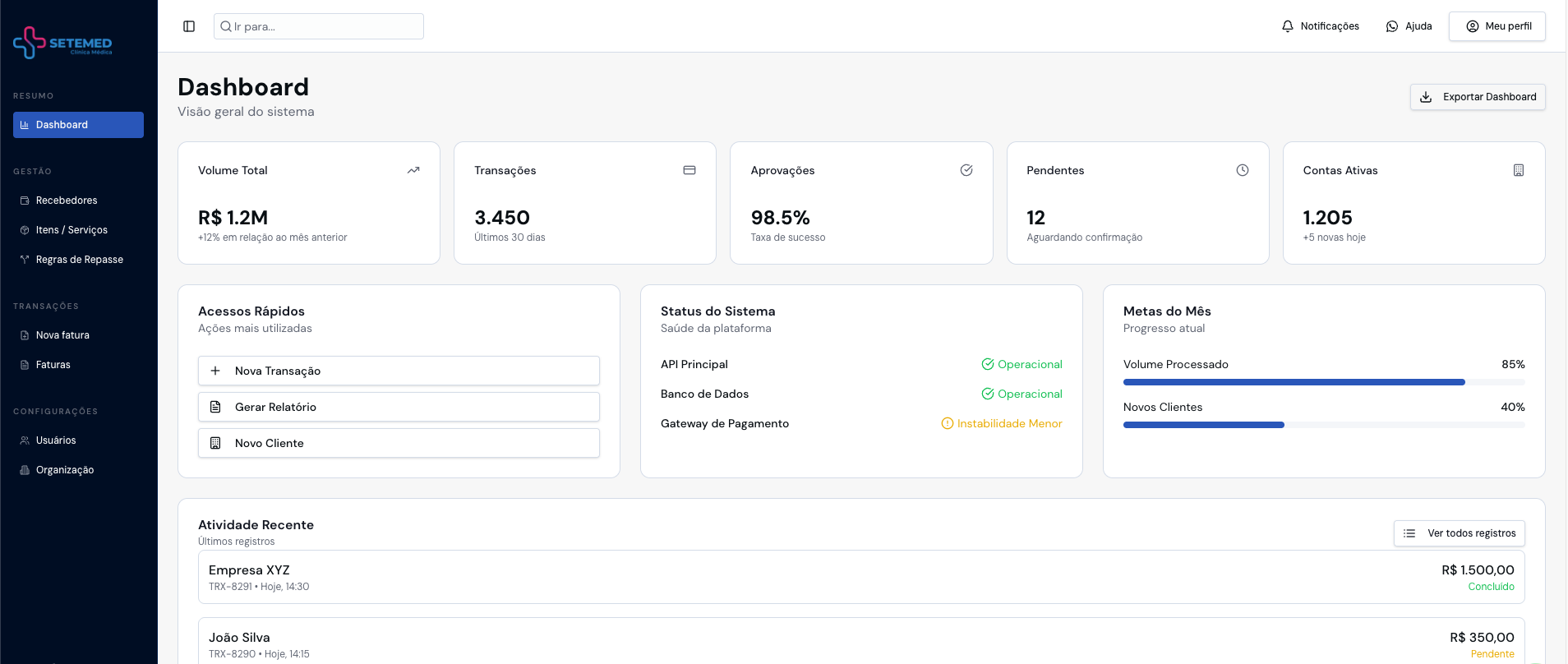The image size is (1568, 664).
Task: Click the card icon on Transações
Action: (x=689, y=170)
